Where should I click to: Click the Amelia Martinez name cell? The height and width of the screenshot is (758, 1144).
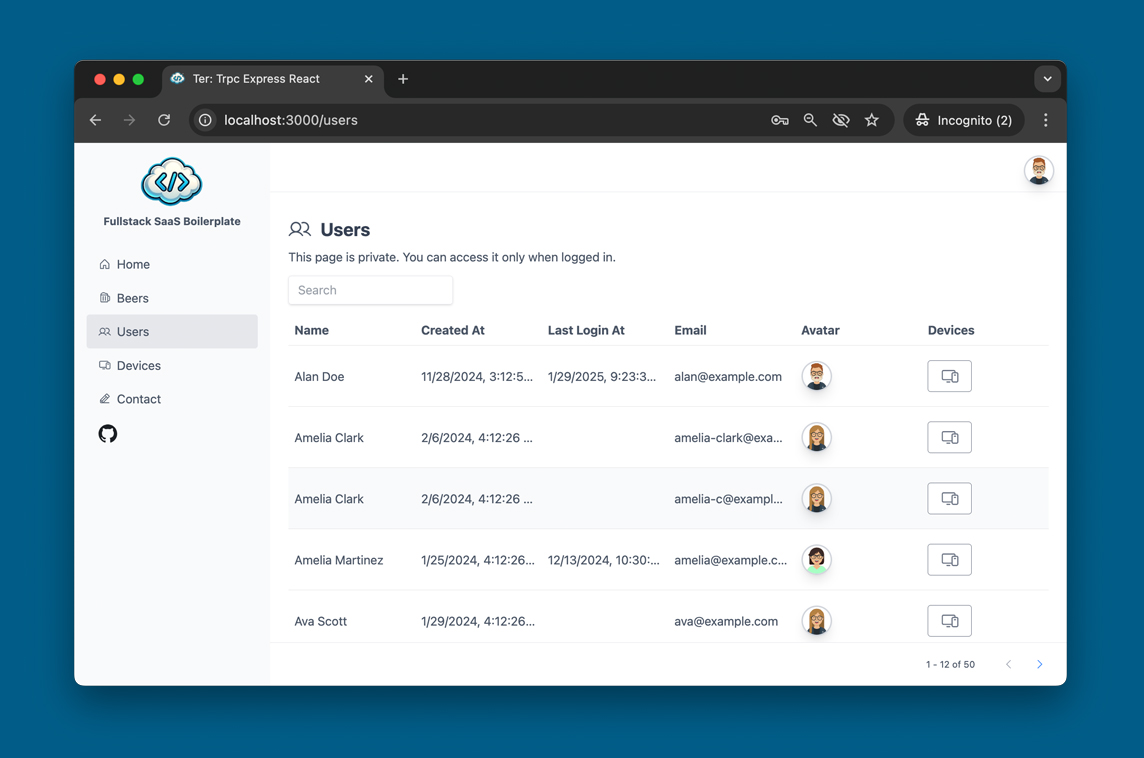coord(339,560)
